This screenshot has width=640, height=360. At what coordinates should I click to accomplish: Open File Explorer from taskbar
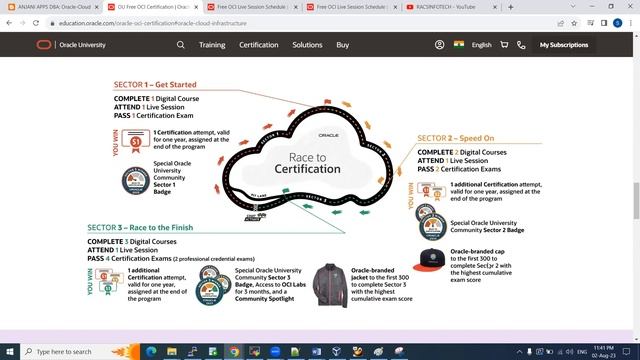point(172,351)
